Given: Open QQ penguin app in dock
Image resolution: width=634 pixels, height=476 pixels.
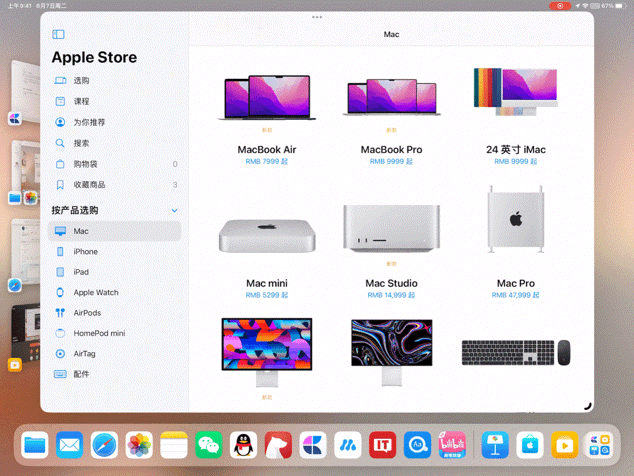Looking at the screenshot, I should point(243,445).
